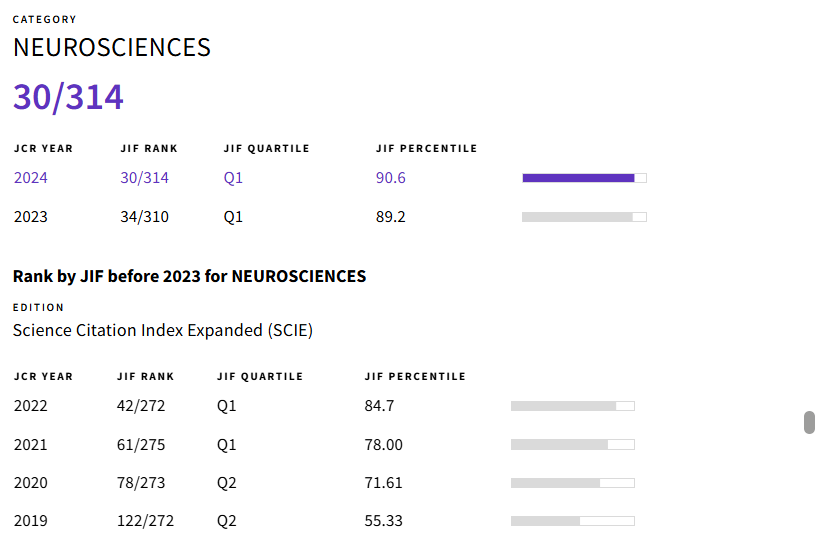Click the 122/272 rank for 2019
Viewport: 824px width, 558px height.
pos(145,521)
